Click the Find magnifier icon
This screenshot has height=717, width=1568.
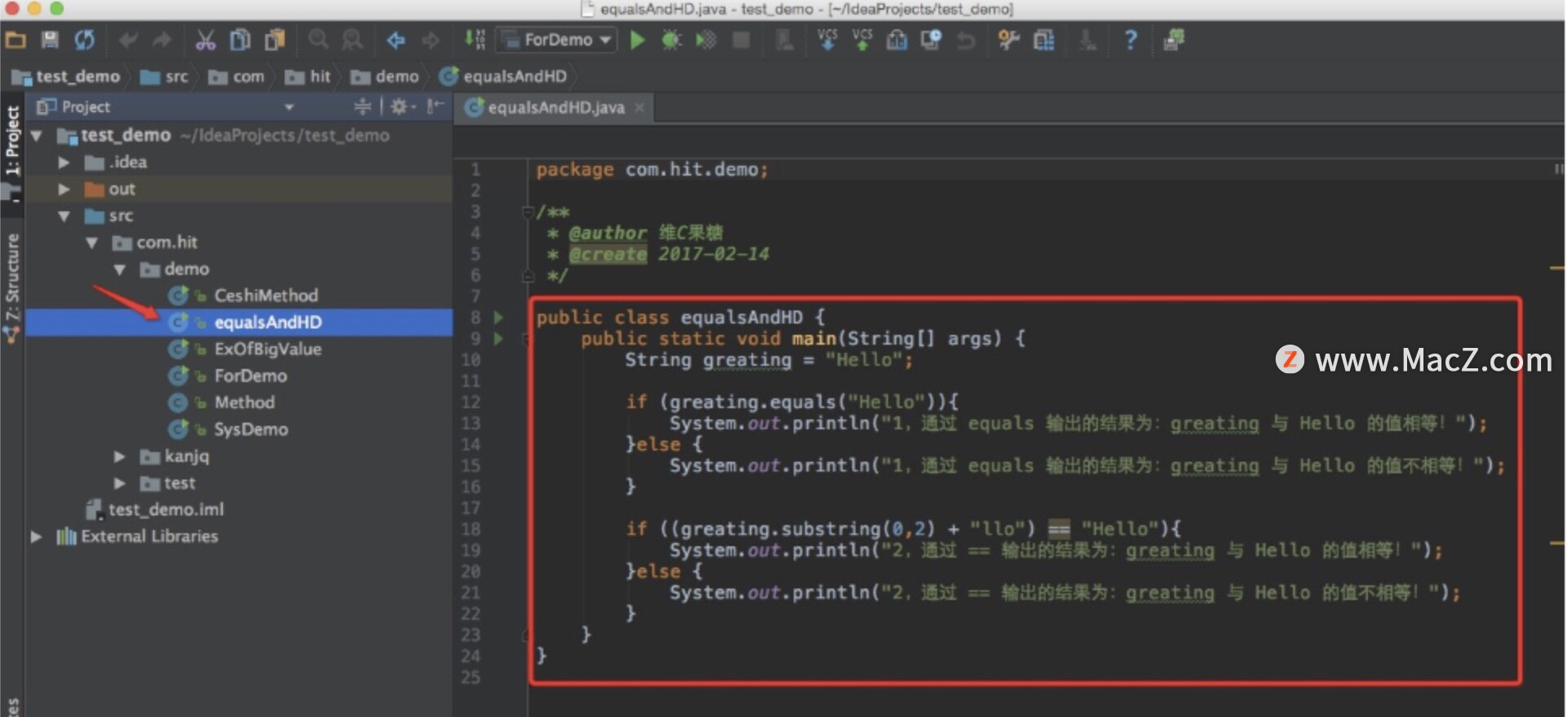[318, 40]
